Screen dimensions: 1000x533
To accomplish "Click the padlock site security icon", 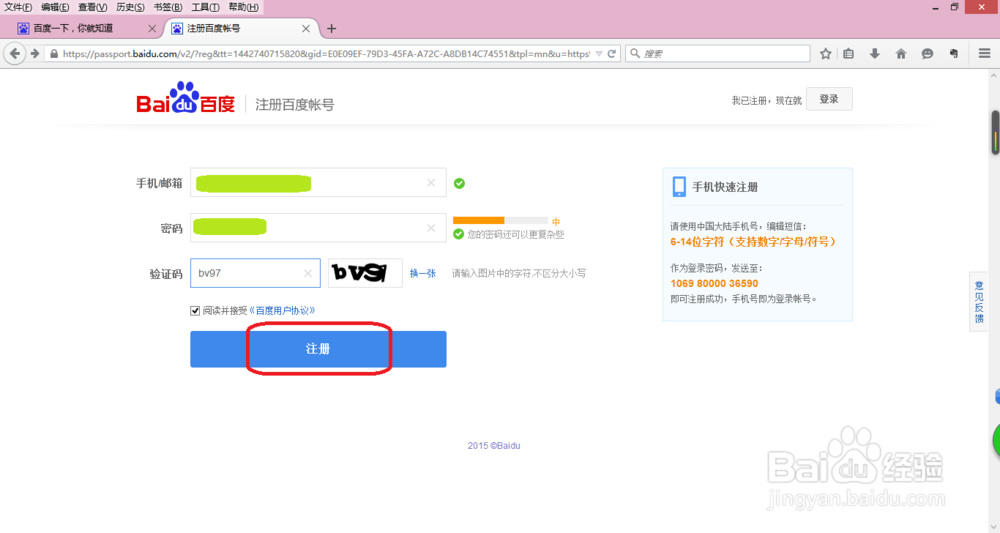I will (x=54, y=54).
